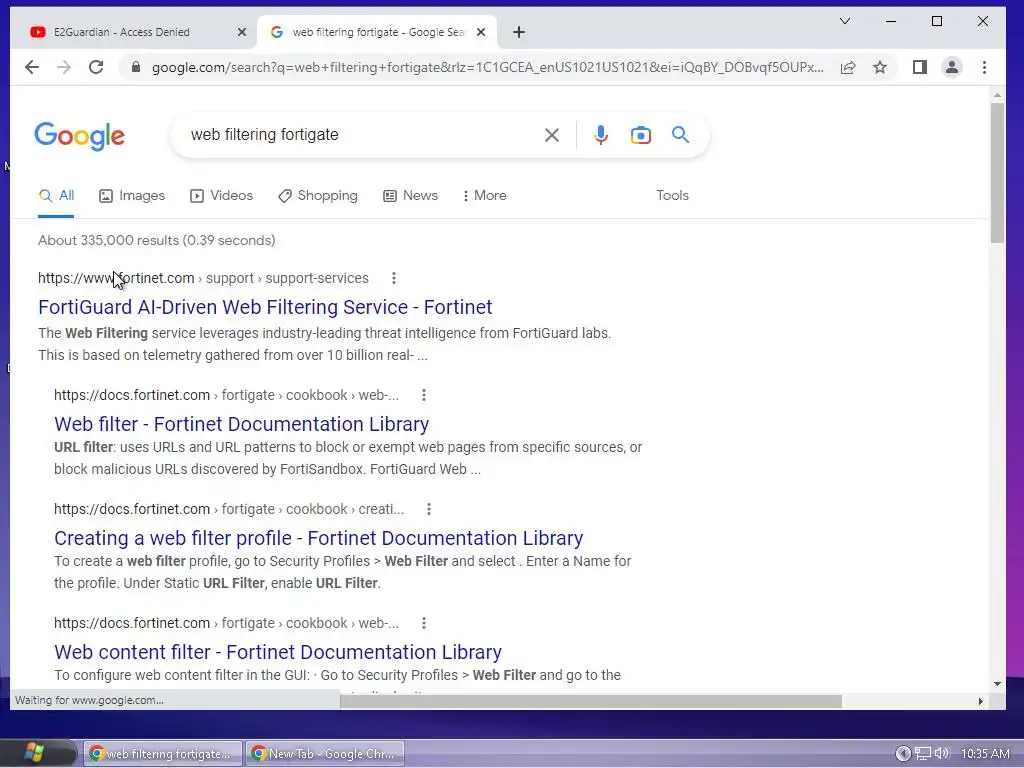The width and height of the screenshot is (1024, 768).
Task: Open options for the Web filter result
Action: click(x=424, y=395)
